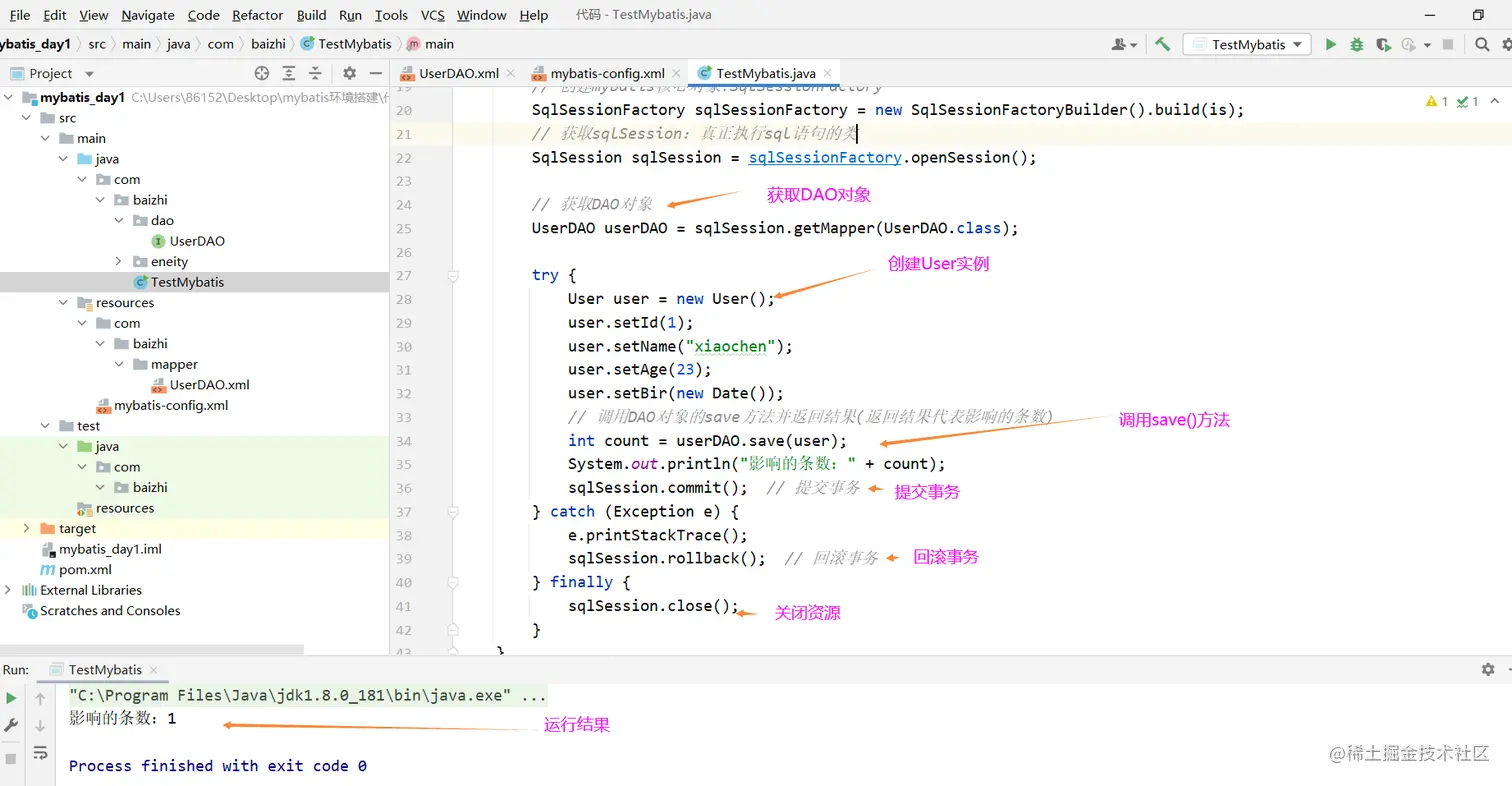Fold the try block at line 27
1512x786 pixels.
tap(453, 275)
